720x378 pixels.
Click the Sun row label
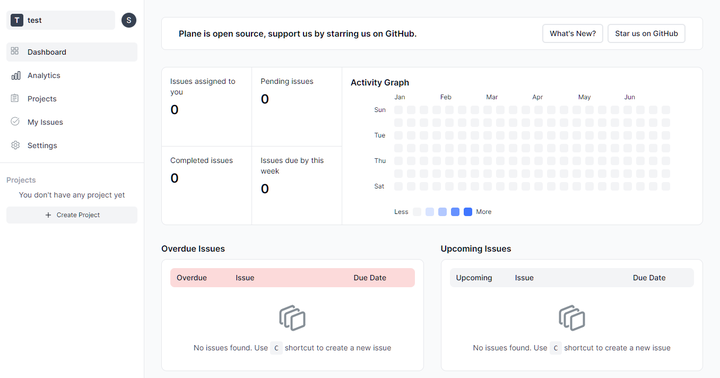(380, 110)
